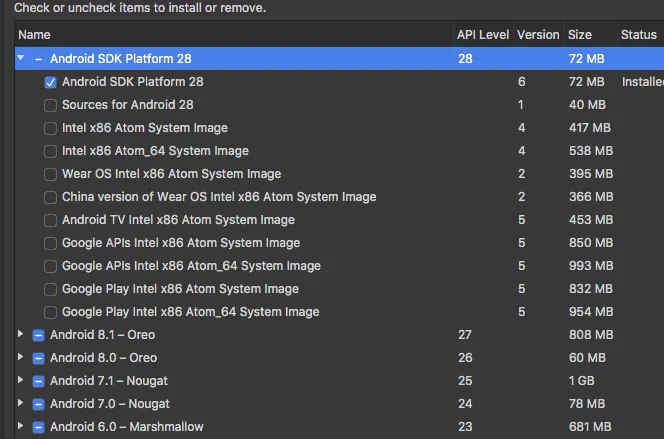Toggle the Android 6.0 – Marshmallow partial checkbox
Image resolution: width=664 pixels, height=439 pixels.
(39, 427)
